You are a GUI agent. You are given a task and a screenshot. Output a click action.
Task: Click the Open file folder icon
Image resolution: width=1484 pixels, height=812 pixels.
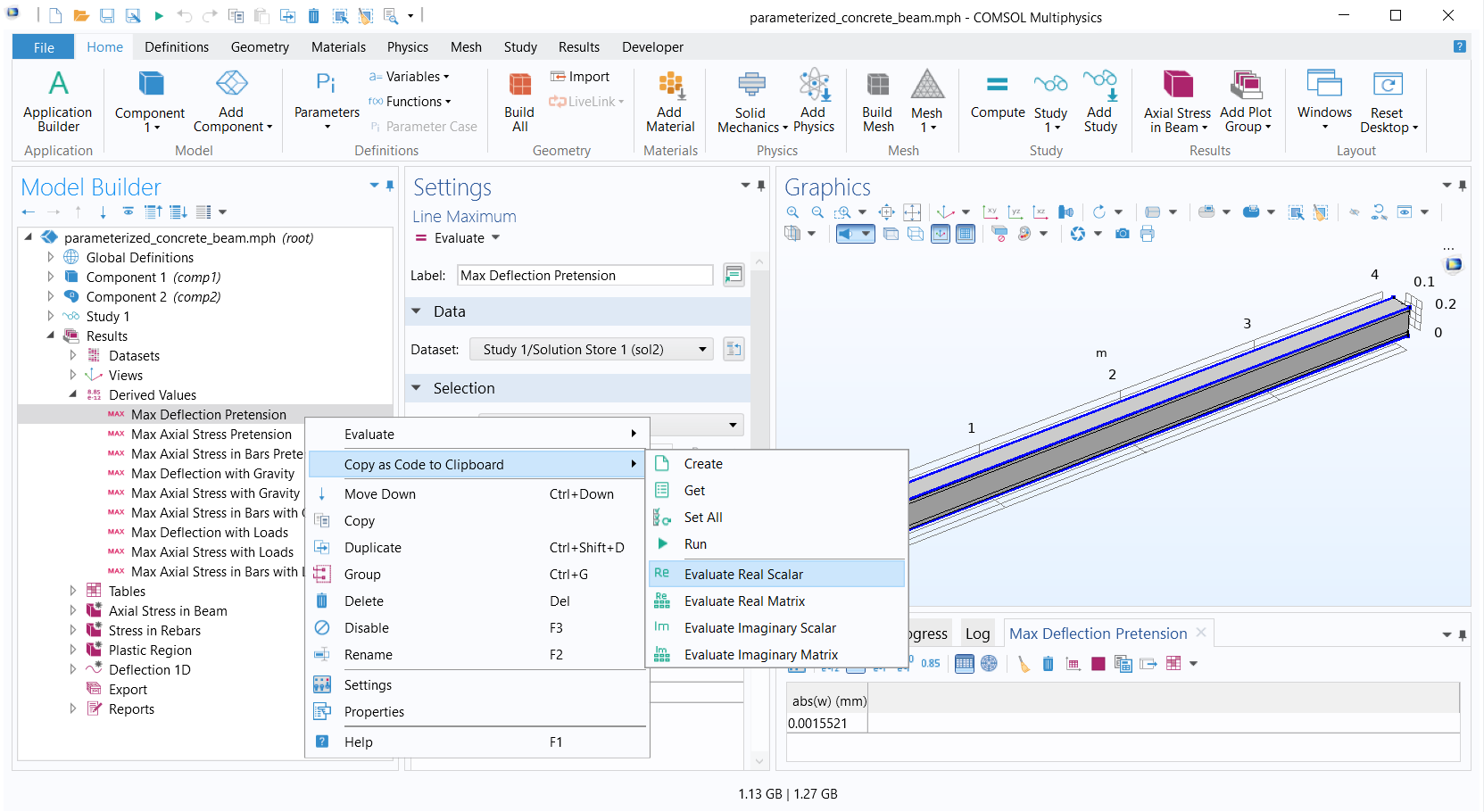[x=81, y=16]
